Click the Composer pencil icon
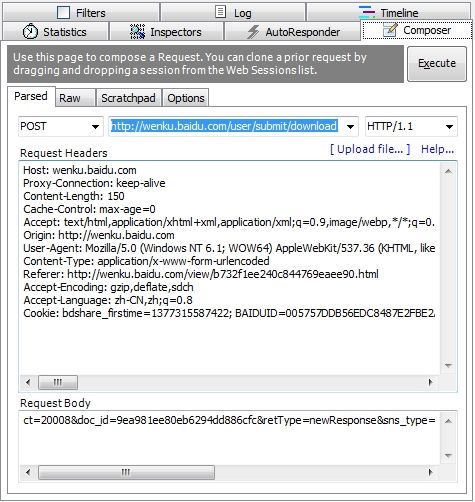 coord(390,30)
